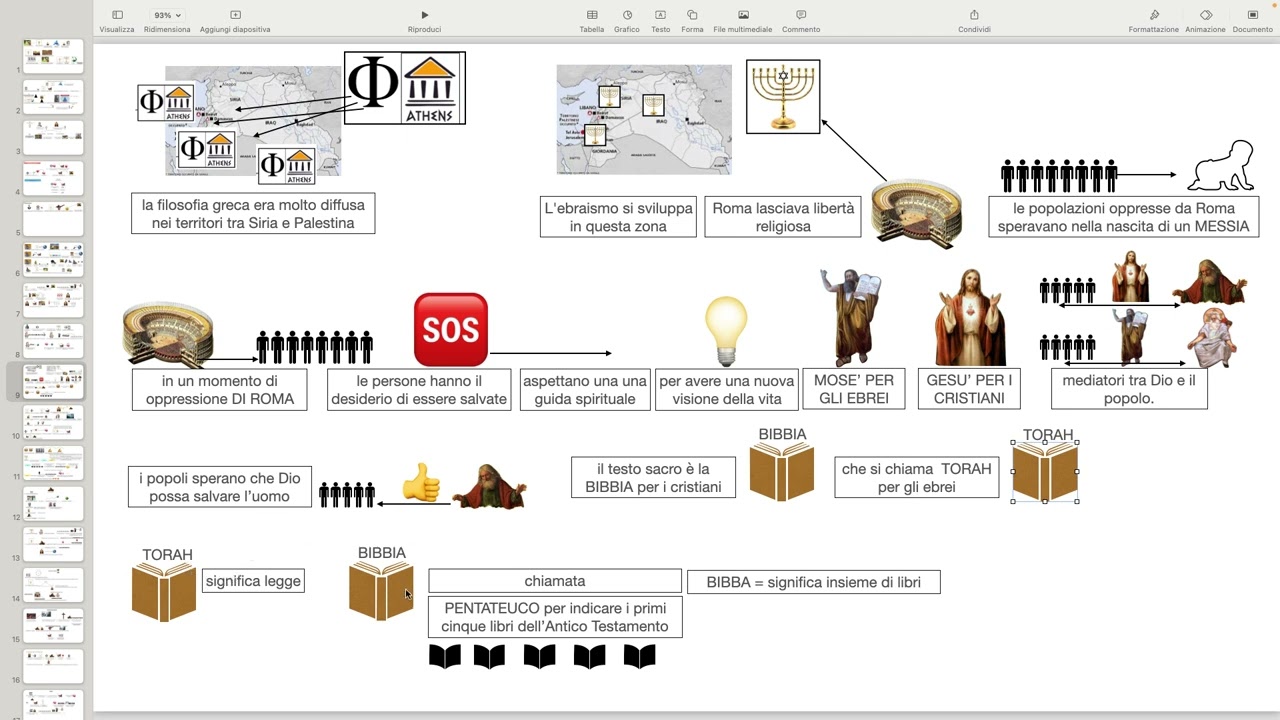
Task: Start the slideshow with Riproduci
Action: (x=424, y=15)
